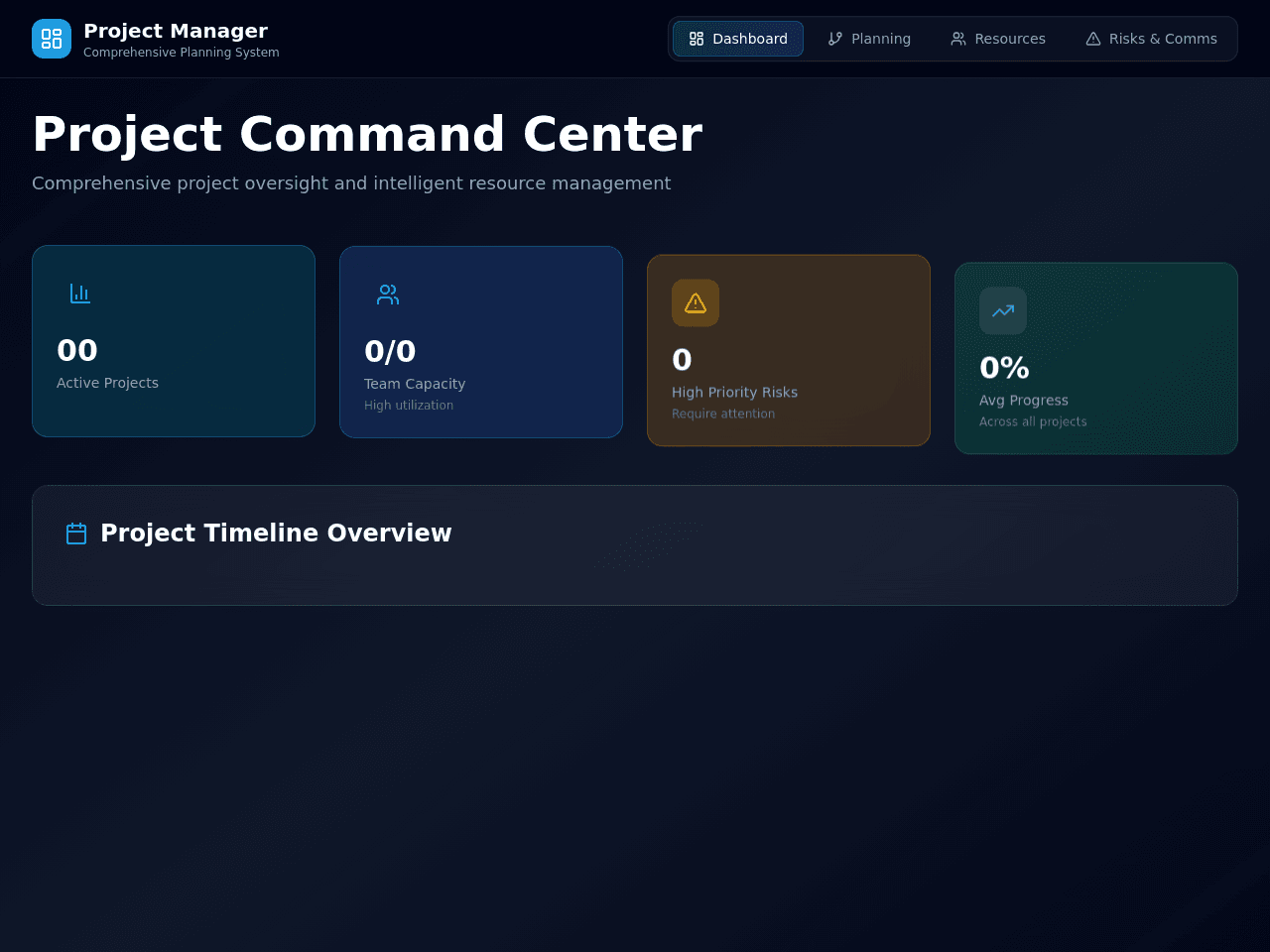The width and height of the screenshot is (1270, 952).
Task: Switch to the Planning tab
Action: tap(869, 39)
